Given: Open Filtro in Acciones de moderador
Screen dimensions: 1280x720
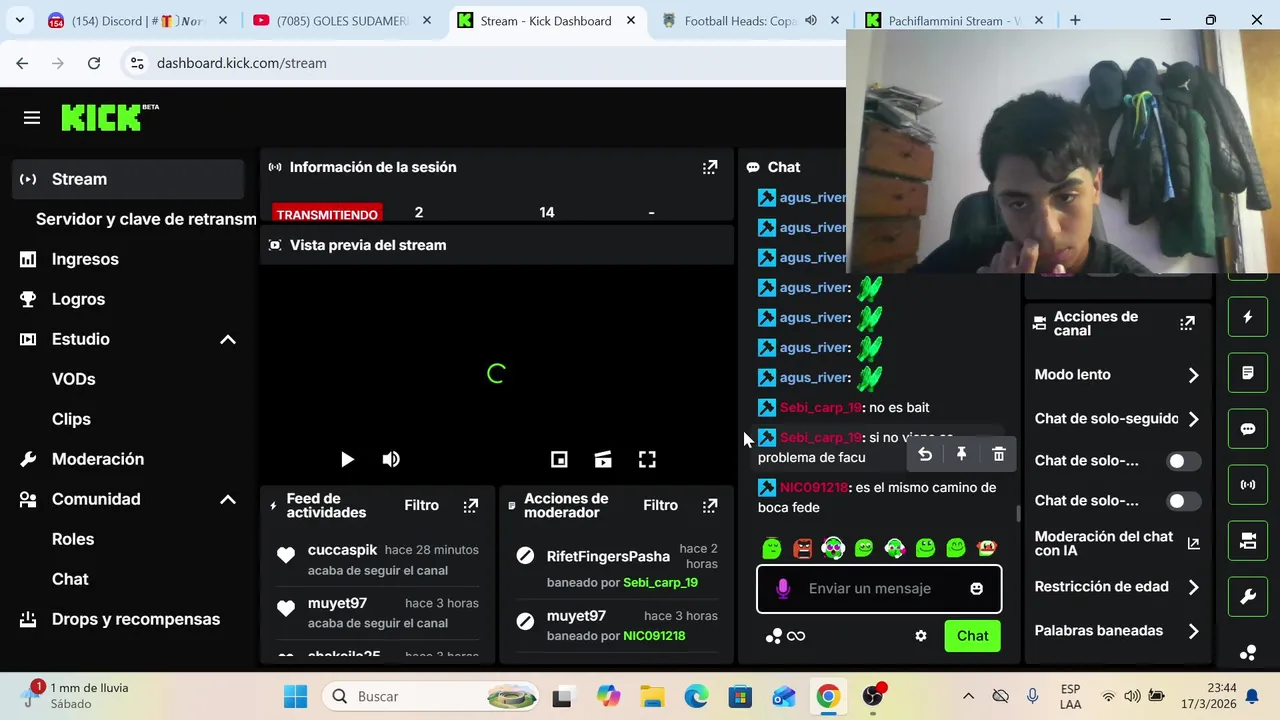Looking at the screenshot, I should (660, 506).
